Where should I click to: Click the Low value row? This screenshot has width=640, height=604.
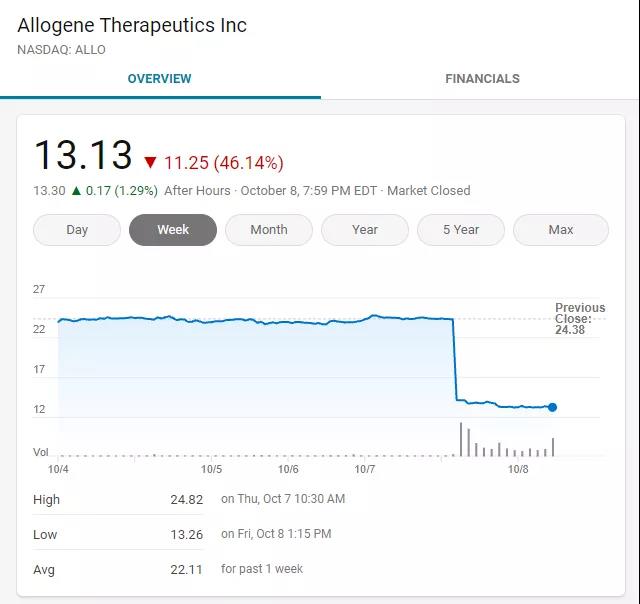pos(187,534)
